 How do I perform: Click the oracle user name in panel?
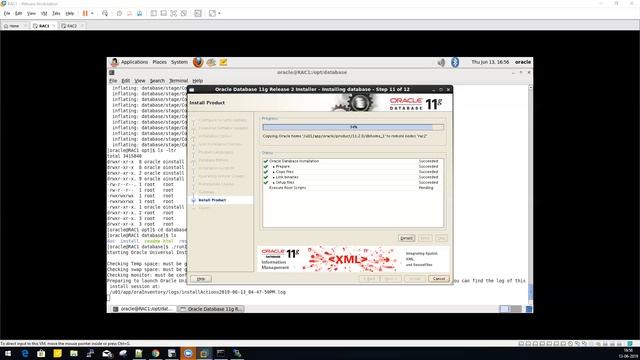[523, 62]
